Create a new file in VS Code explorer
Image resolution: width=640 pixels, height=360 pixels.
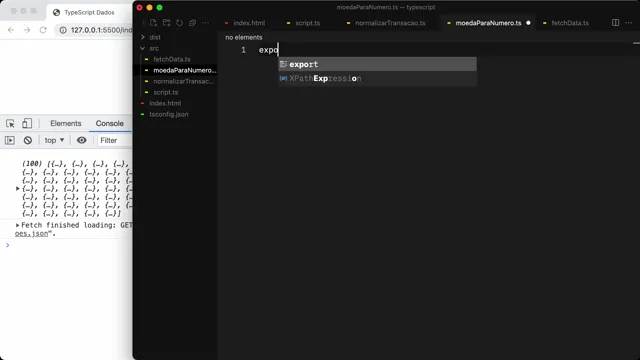(153, 23)
